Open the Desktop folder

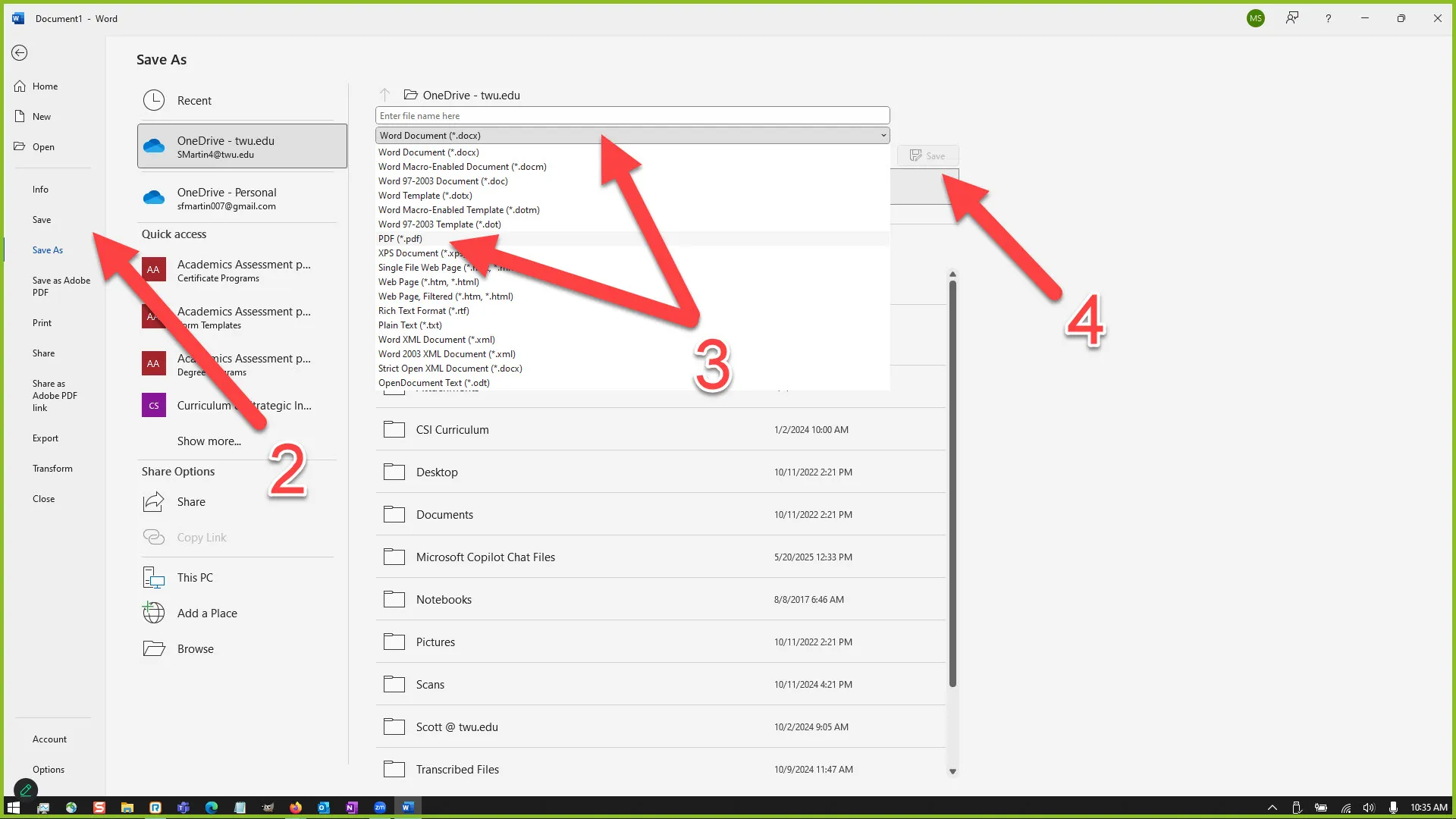pos(661,472)
